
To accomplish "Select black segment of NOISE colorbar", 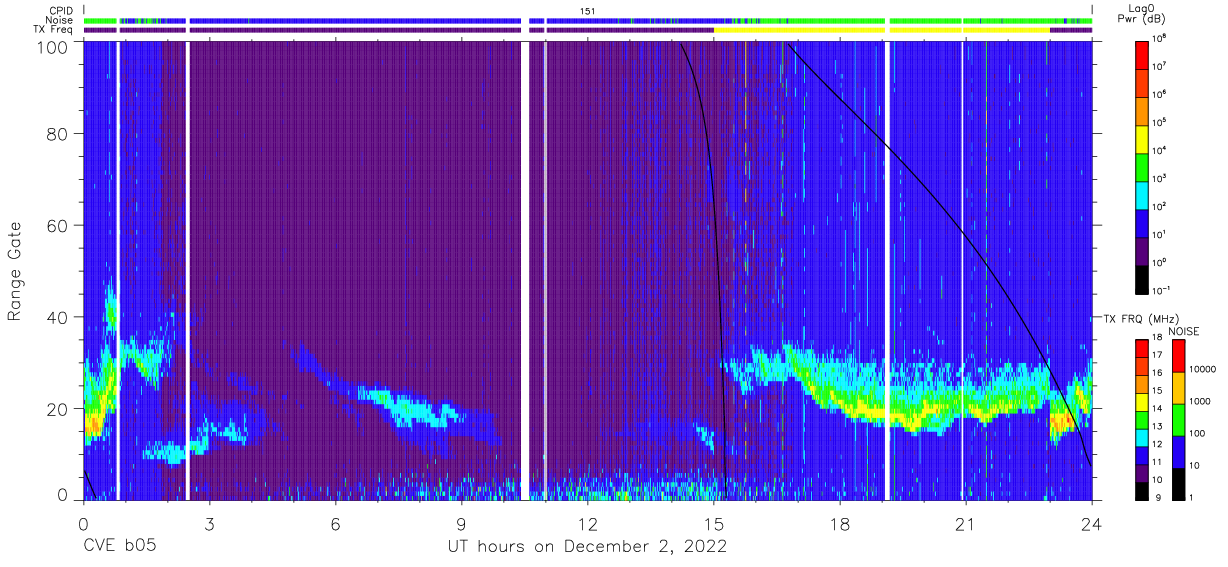I will coord(1180,483).
